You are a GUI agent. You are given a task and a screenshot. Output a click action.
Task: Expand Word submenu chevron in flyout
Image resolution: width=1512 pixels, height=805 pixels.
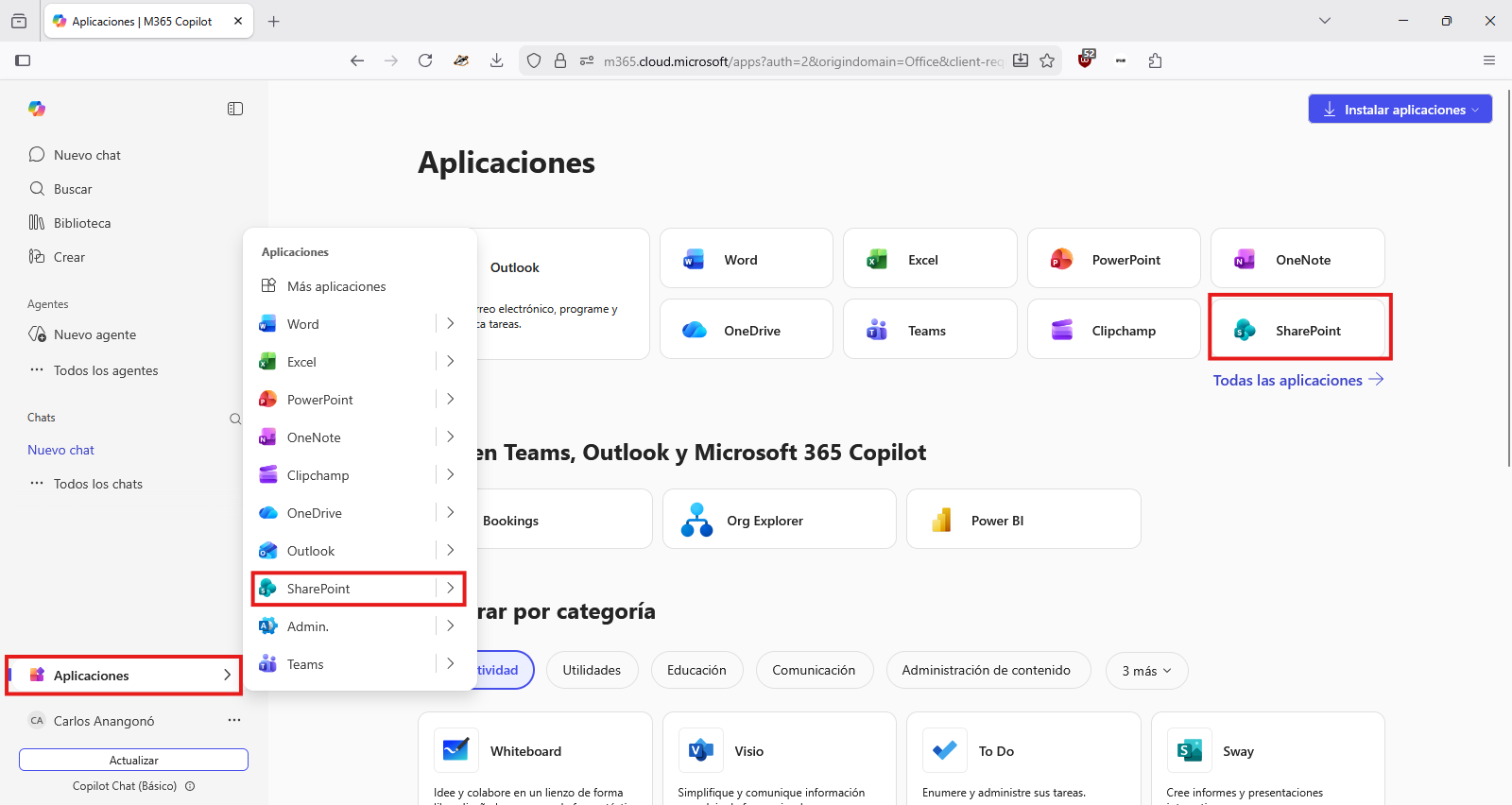coord(451,323)
